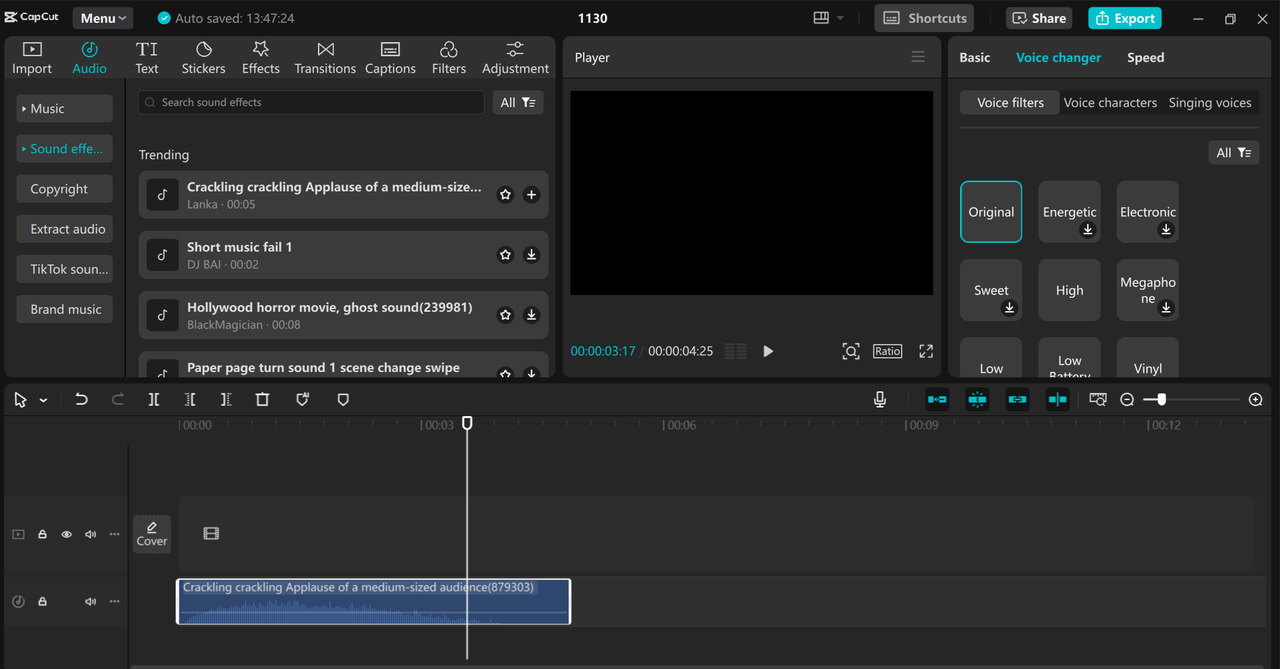
Task: Open the Filters tab
Action: 448,58
